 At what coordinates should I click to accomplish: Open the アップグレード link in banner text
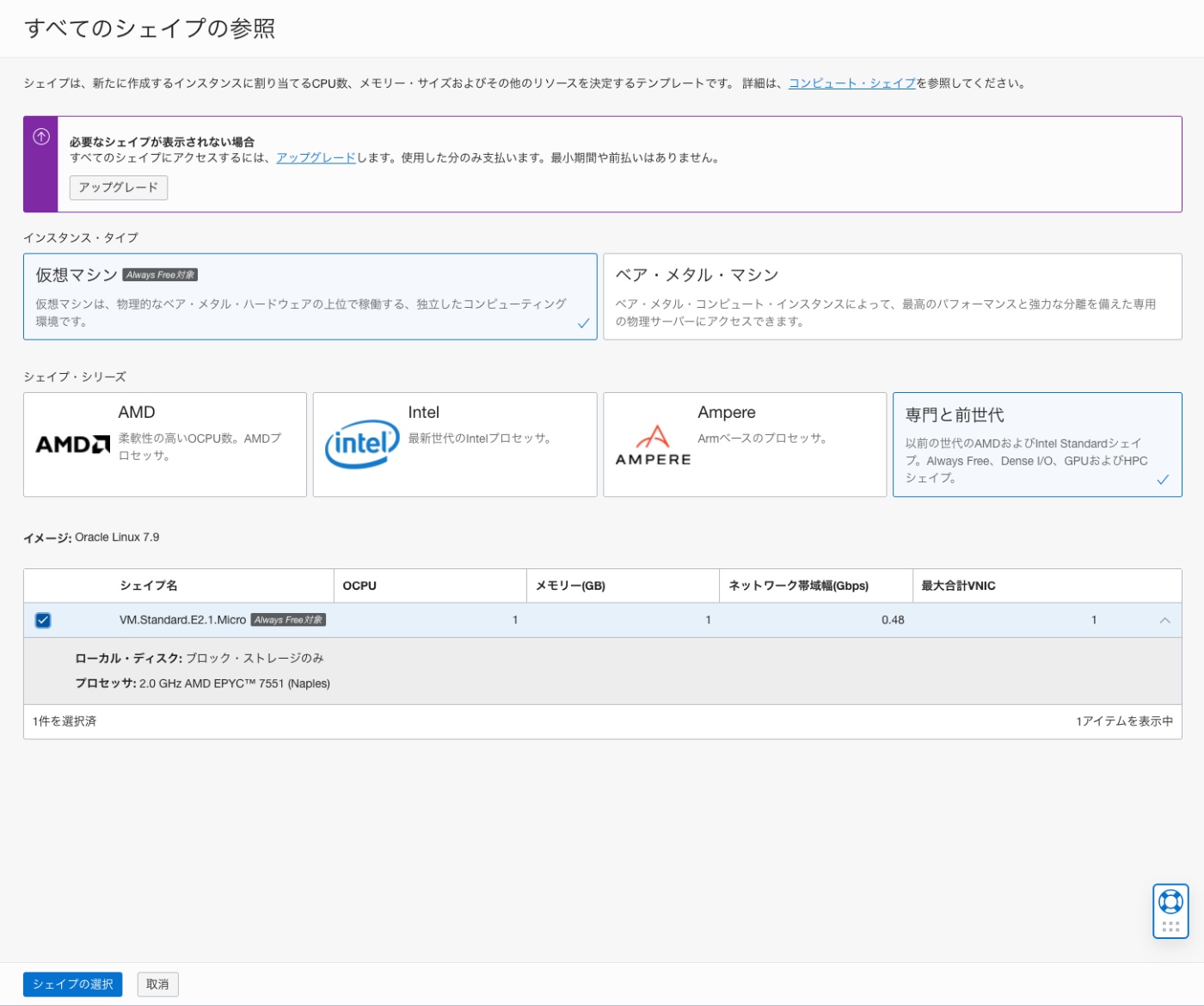click(x=316, y=158)
